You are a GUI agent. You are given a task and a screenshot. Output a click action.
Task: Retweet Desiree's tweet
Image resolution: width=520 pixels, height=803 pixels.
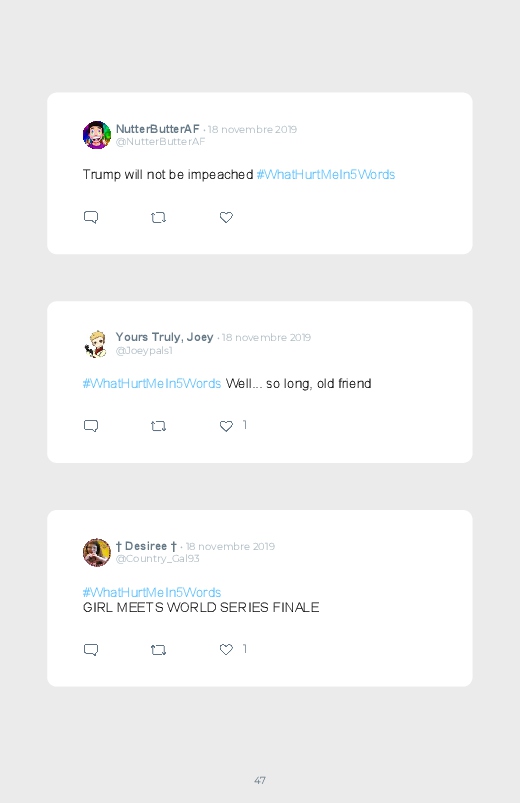[158, 650]
